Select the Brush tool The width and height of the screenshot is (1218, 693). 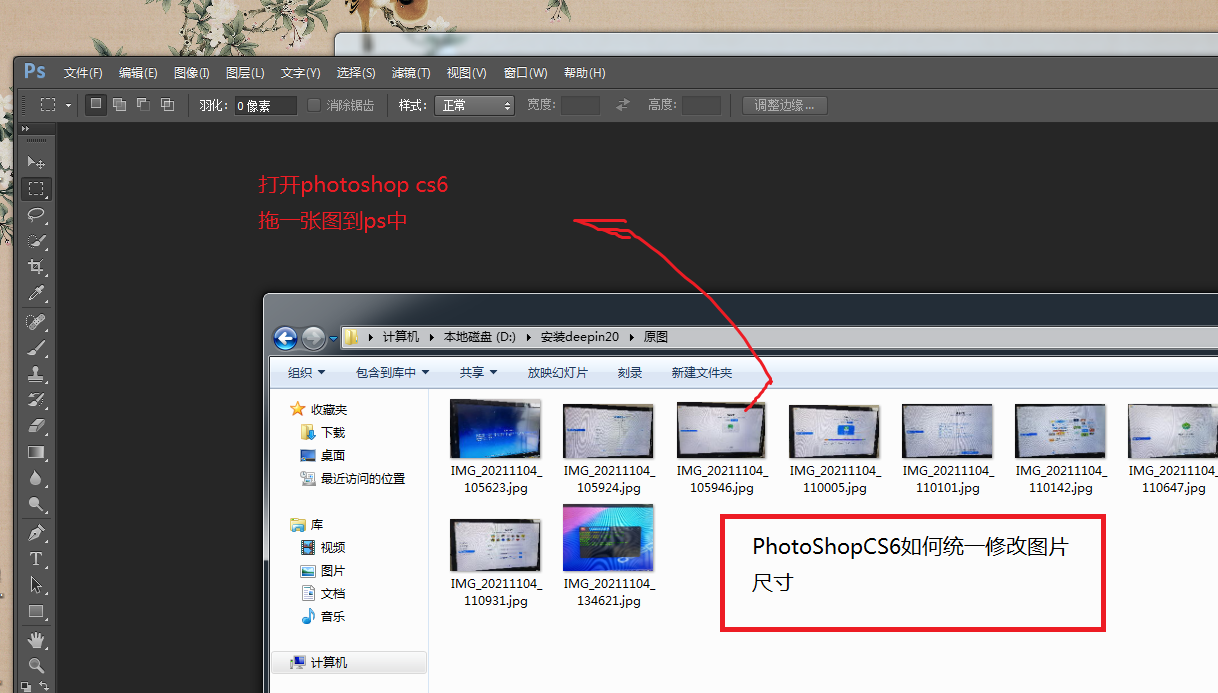36,348
